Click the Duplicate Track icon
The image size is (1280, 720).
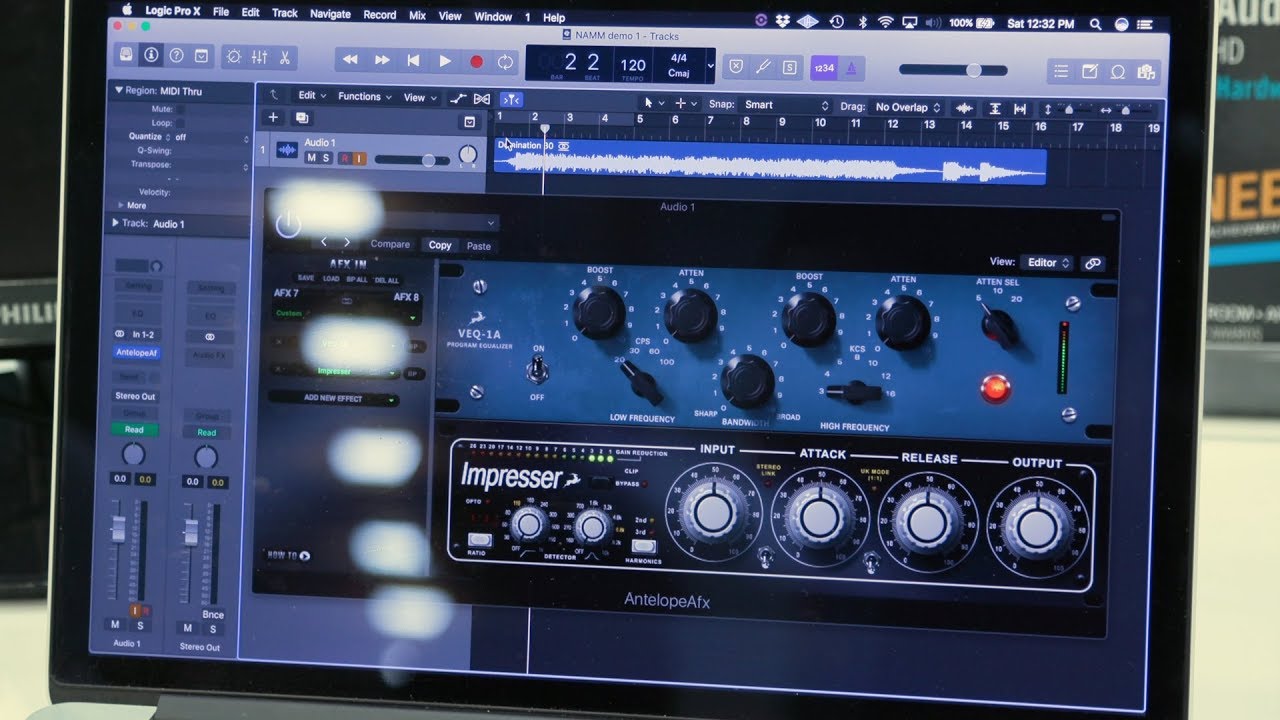coord(301,118)
